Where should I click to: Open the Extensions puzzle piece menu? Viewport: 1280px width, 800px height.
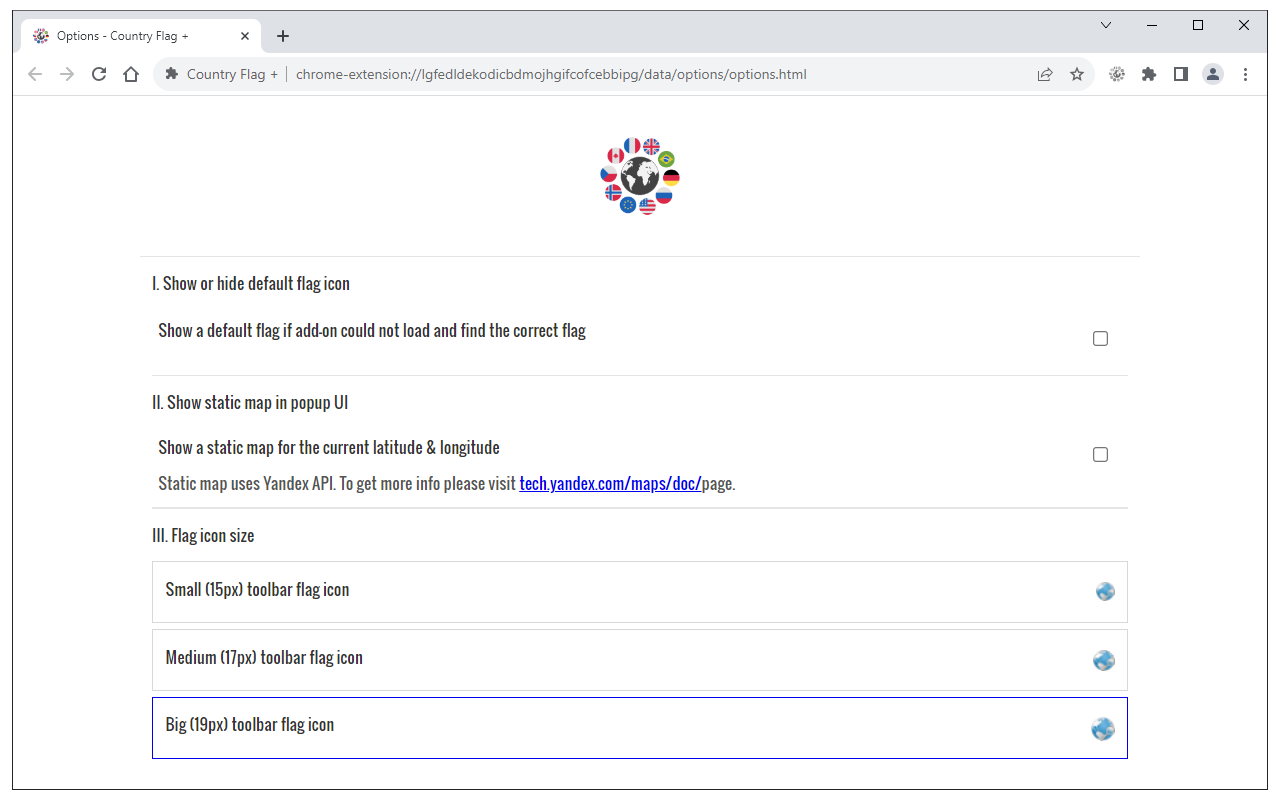tap(1149, 74)
